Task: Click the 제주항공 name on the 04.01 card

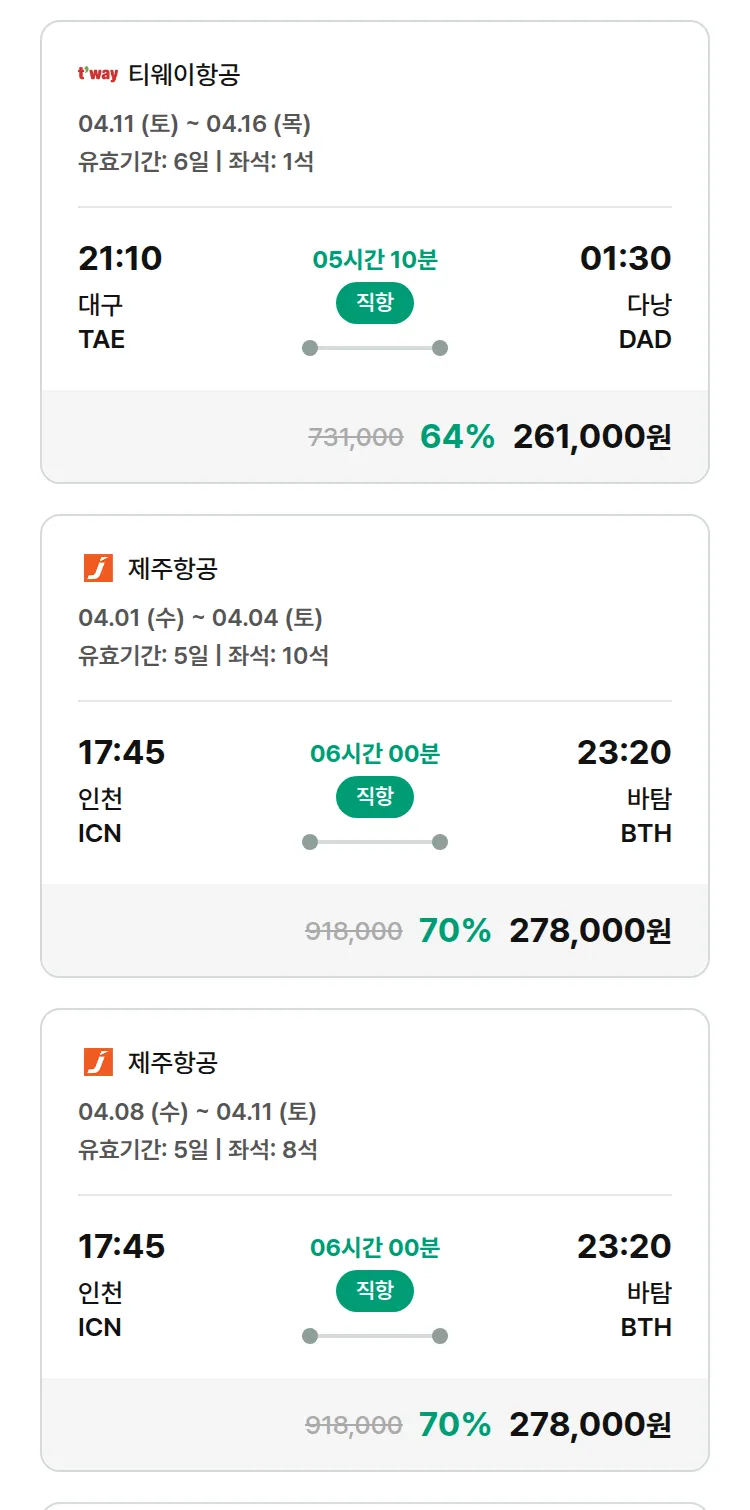Action: [173, 568]
